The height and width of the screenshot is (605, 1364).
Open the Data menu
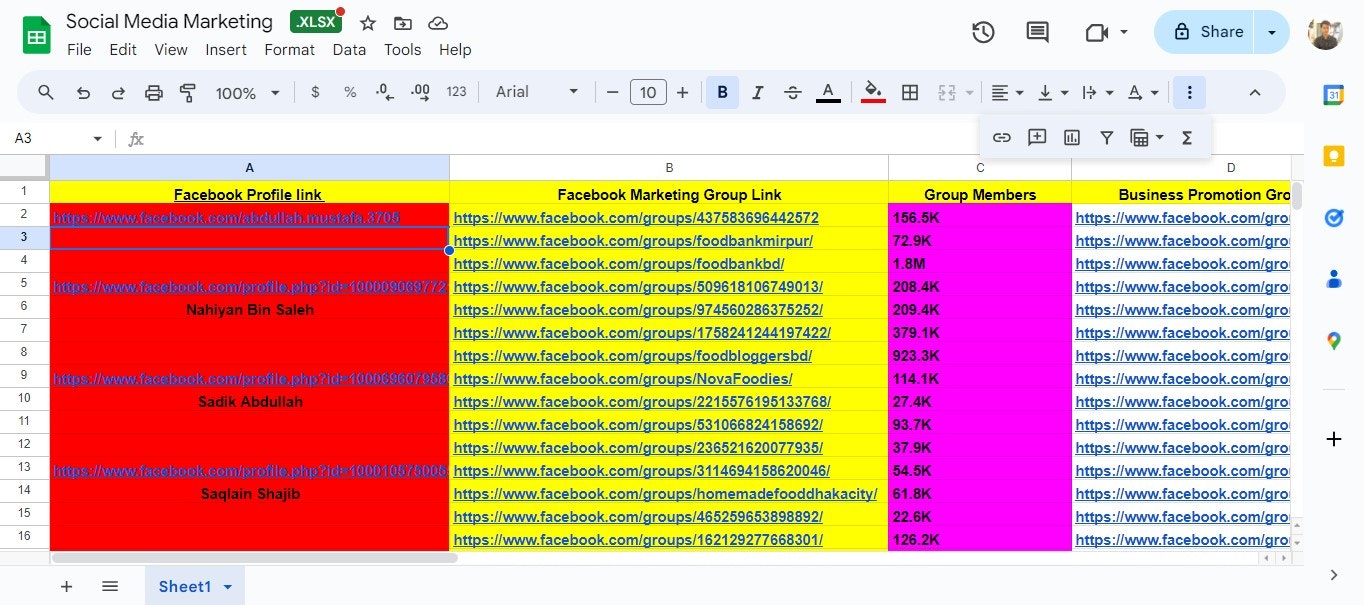point(349,50)
